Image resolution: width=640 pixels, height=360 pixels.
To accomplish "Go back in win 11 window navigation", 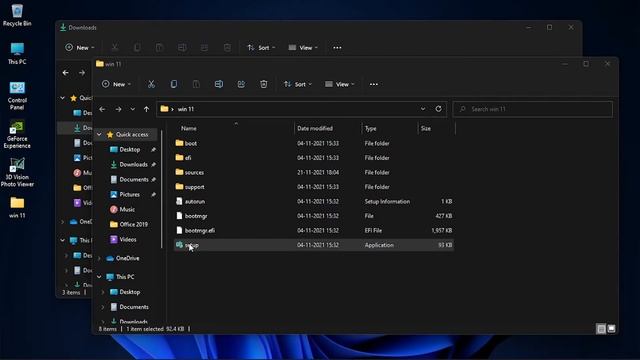I will [102, 109].
